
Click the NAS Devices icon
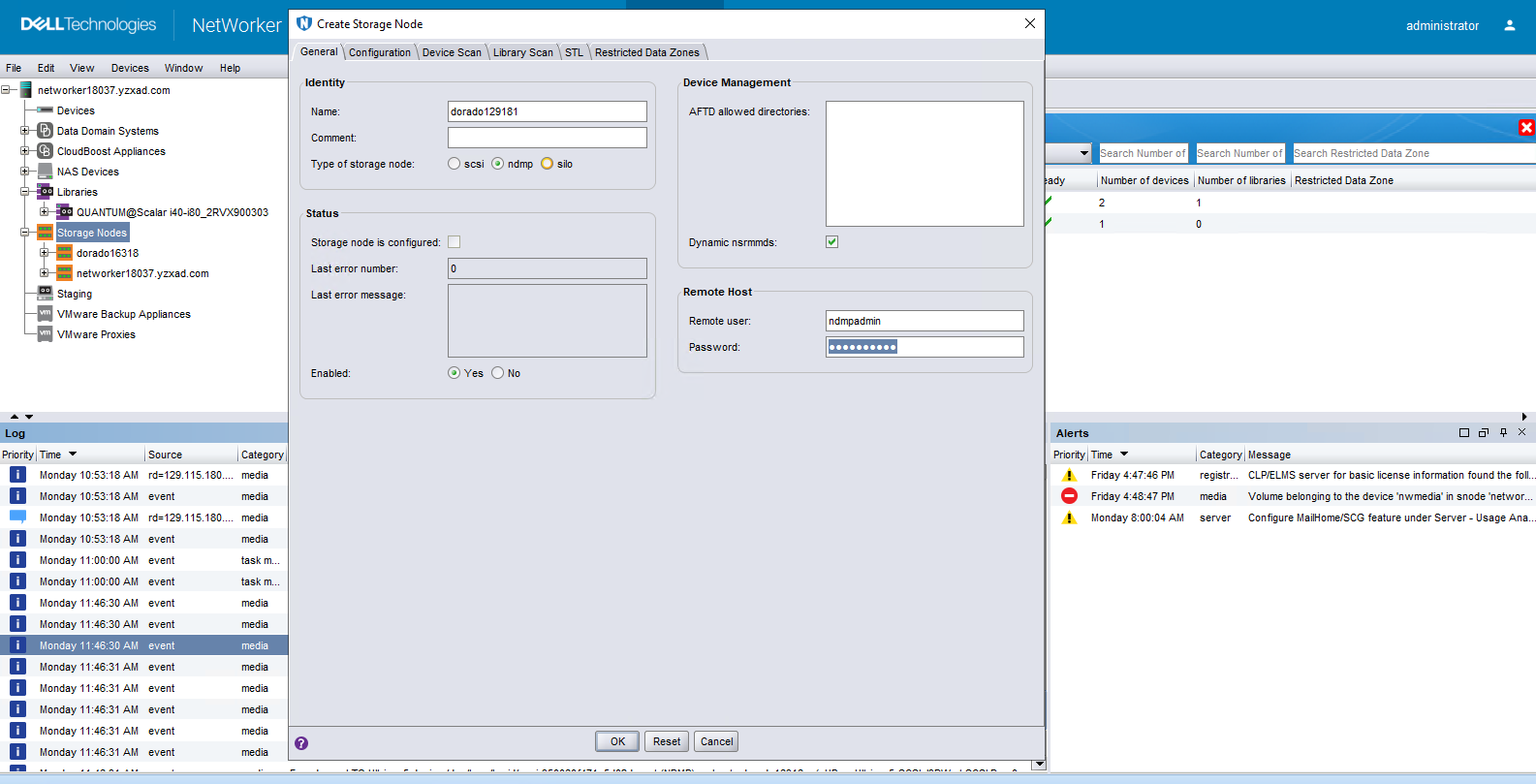(x=45, y=172)
